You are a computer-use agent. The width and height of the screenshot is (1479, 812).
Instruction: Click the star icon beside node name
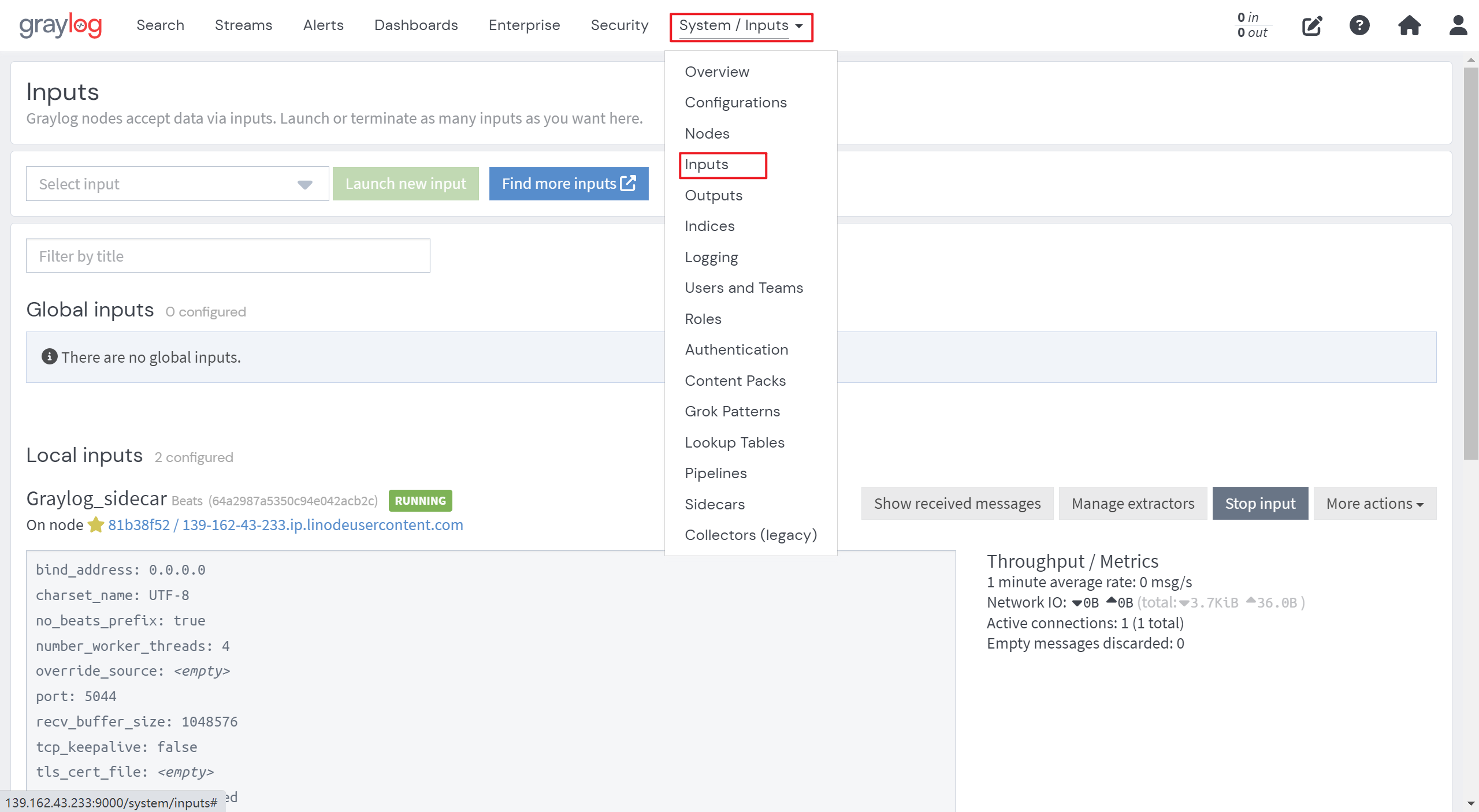pyautogui.click(x=95, y=525)
